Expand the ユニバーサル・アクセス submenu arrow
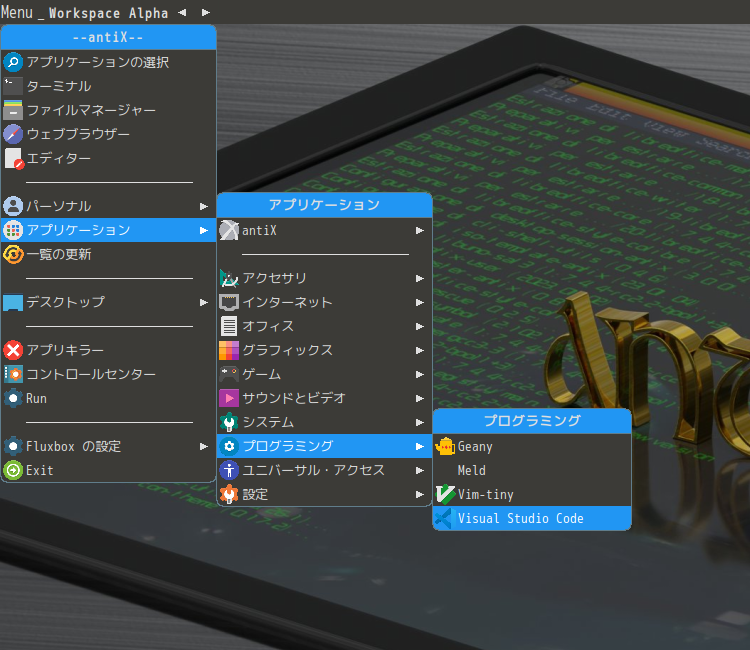The image size is (750, 650). (419, 470)
